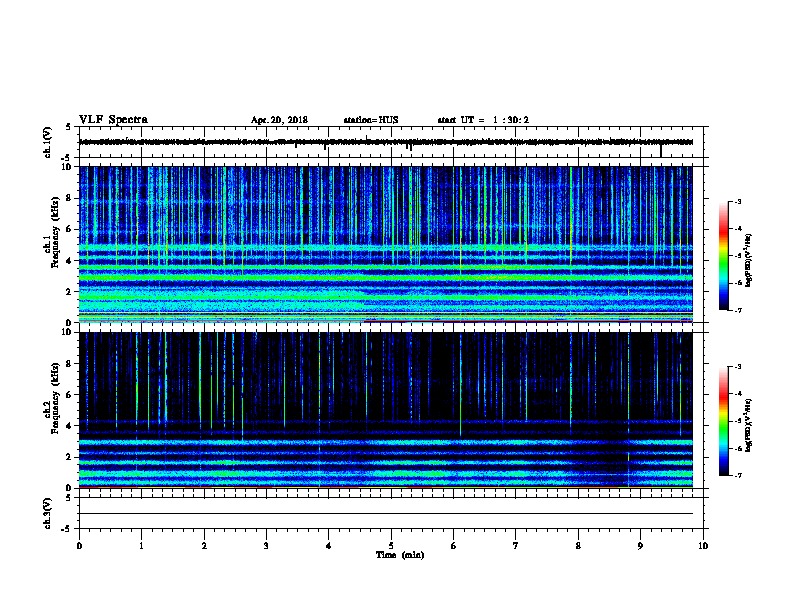Click the ch.1 colorbar log(PSD) label
The height and width of the screenshot is (612, 792).
749,260
